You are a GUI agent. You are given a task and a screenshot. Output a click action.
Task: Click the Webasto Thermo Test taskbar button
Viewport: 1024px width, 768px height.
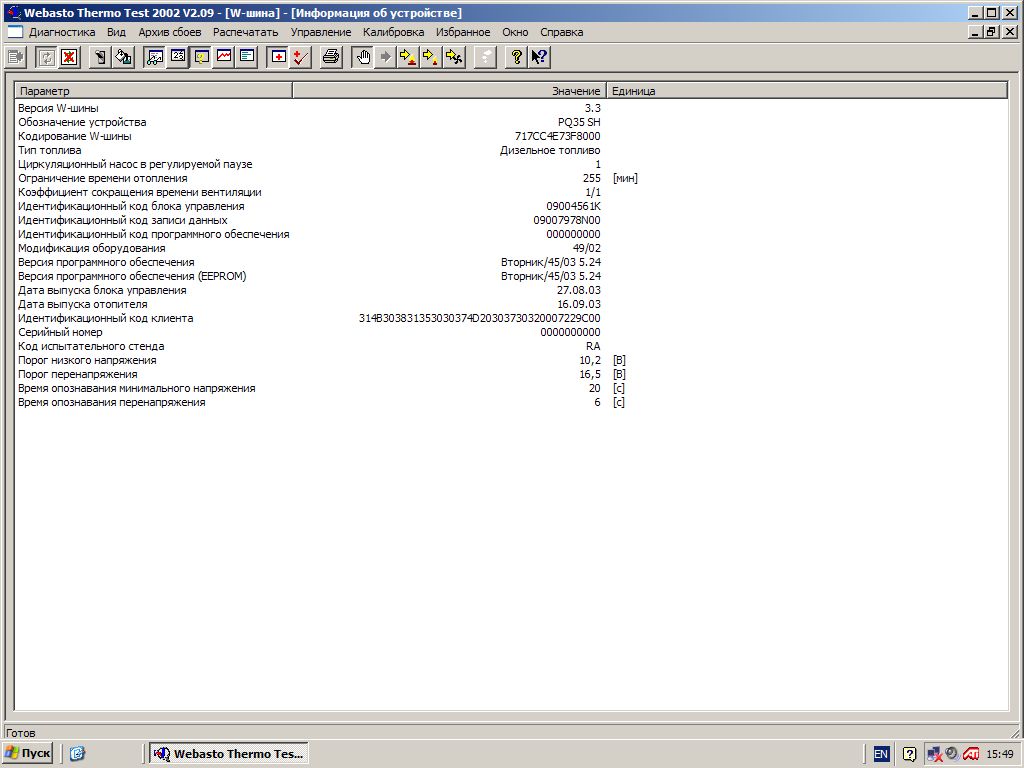pos(229,754)
